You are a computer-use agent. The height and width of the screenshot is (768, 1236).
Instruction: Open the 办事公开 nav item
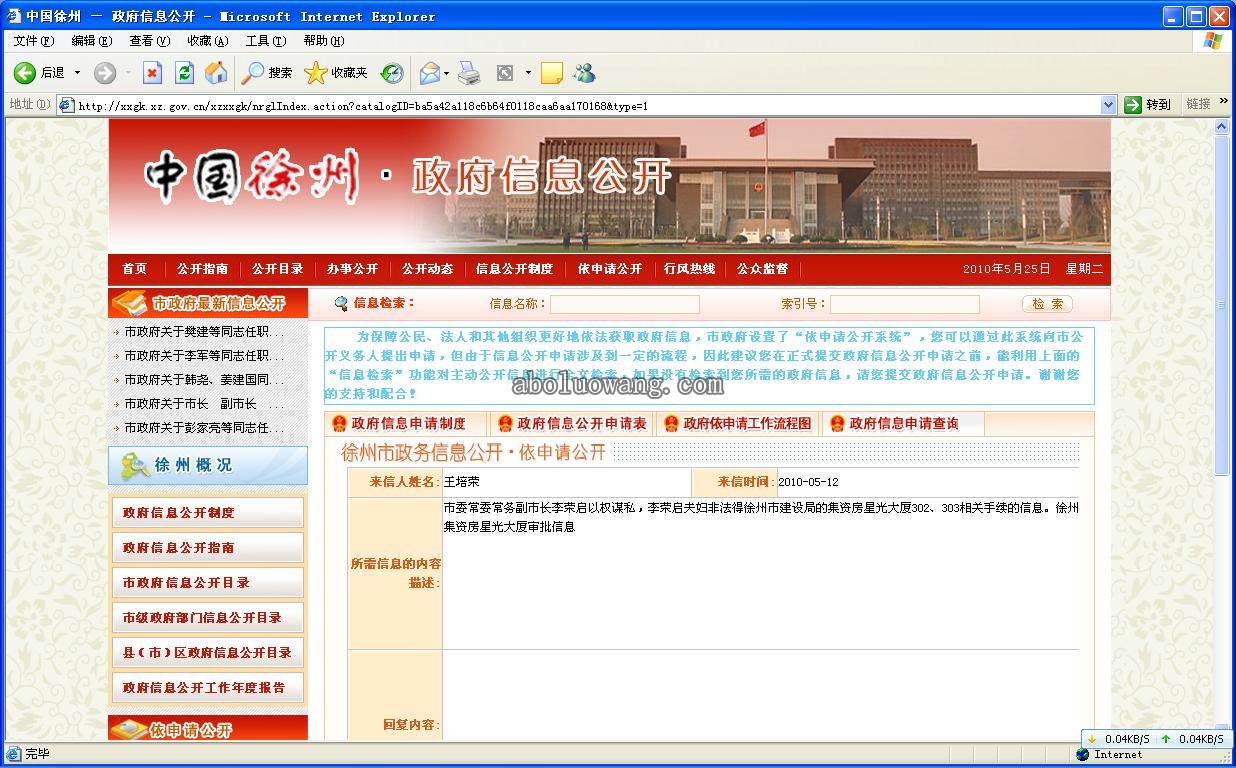click(x=352, y=269)
